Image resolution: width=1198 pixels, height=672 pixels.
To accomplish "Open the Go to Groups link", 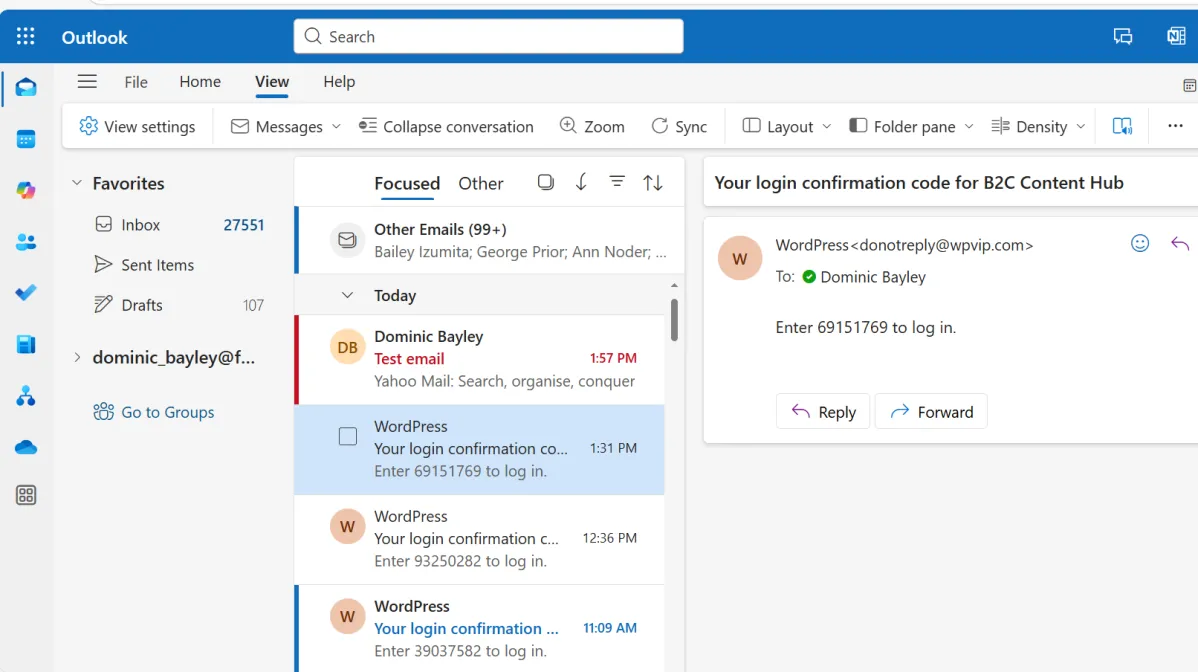I will click(x=167, y=412).
